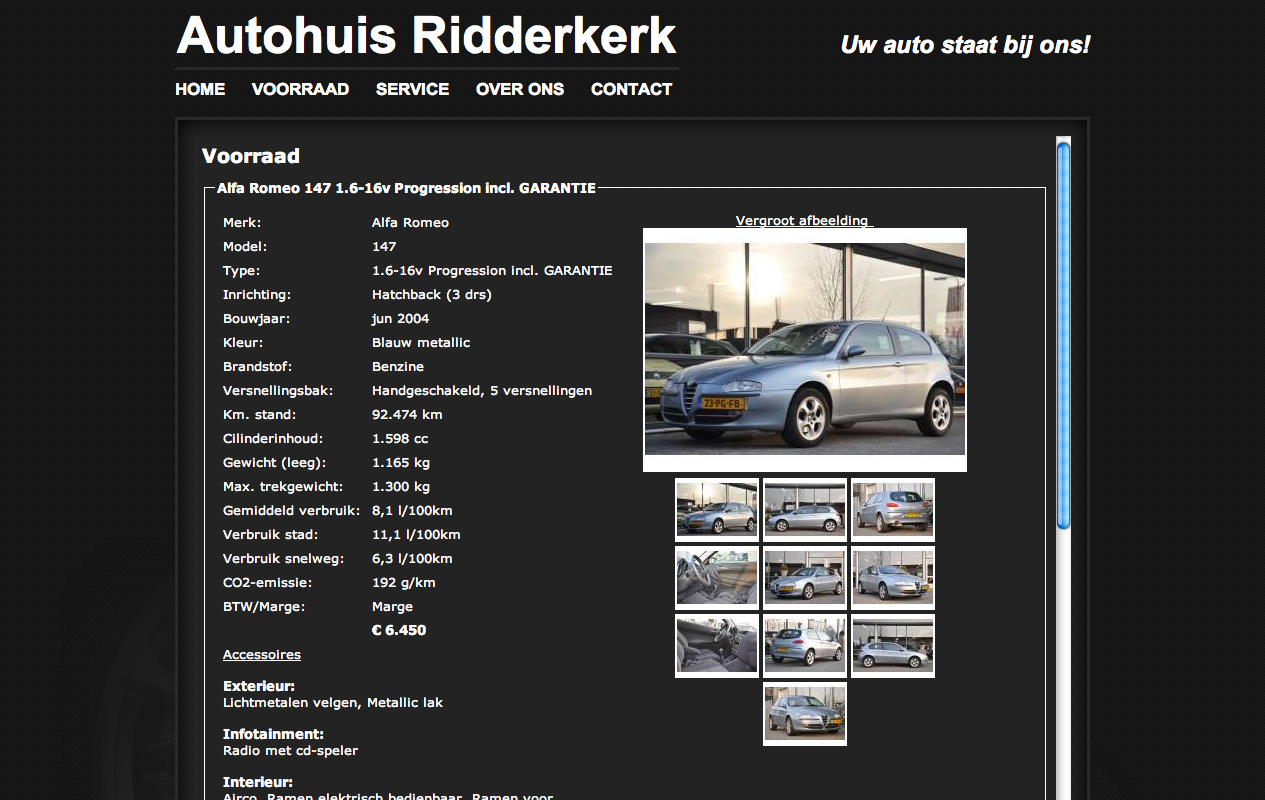
Task: Click 'Handgeschakeld, 5 versnellingen'
Action: point(482,391)
